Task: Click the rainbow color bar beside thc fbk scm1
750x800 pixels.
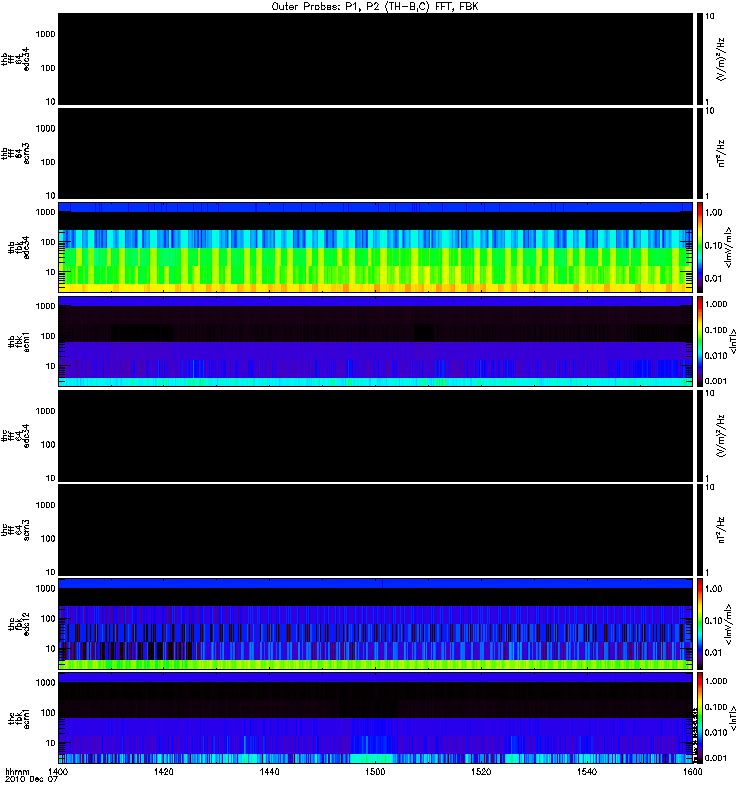Action: point(700,718)
